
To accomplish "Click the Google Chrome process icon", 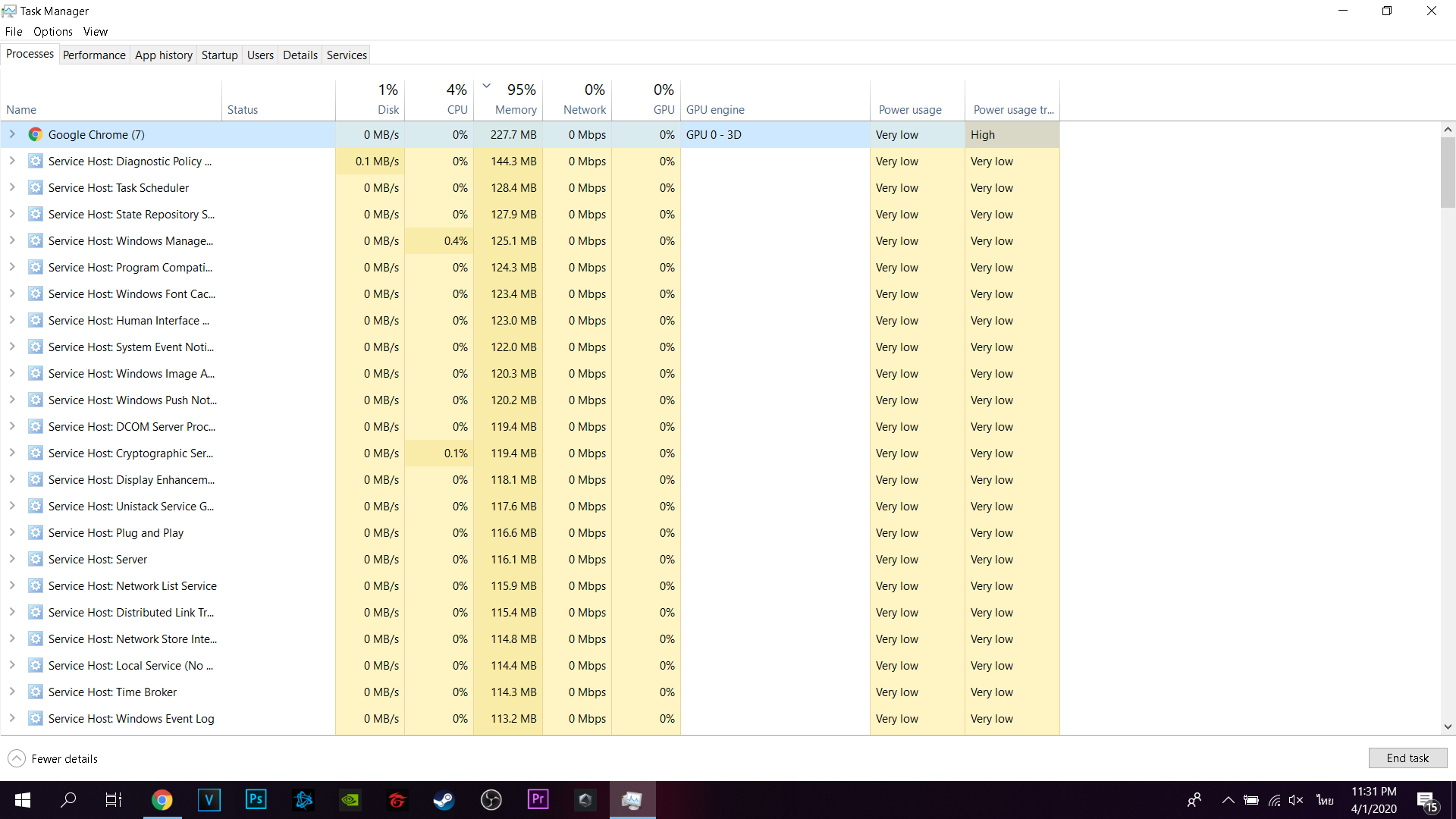I will [35, 134].
